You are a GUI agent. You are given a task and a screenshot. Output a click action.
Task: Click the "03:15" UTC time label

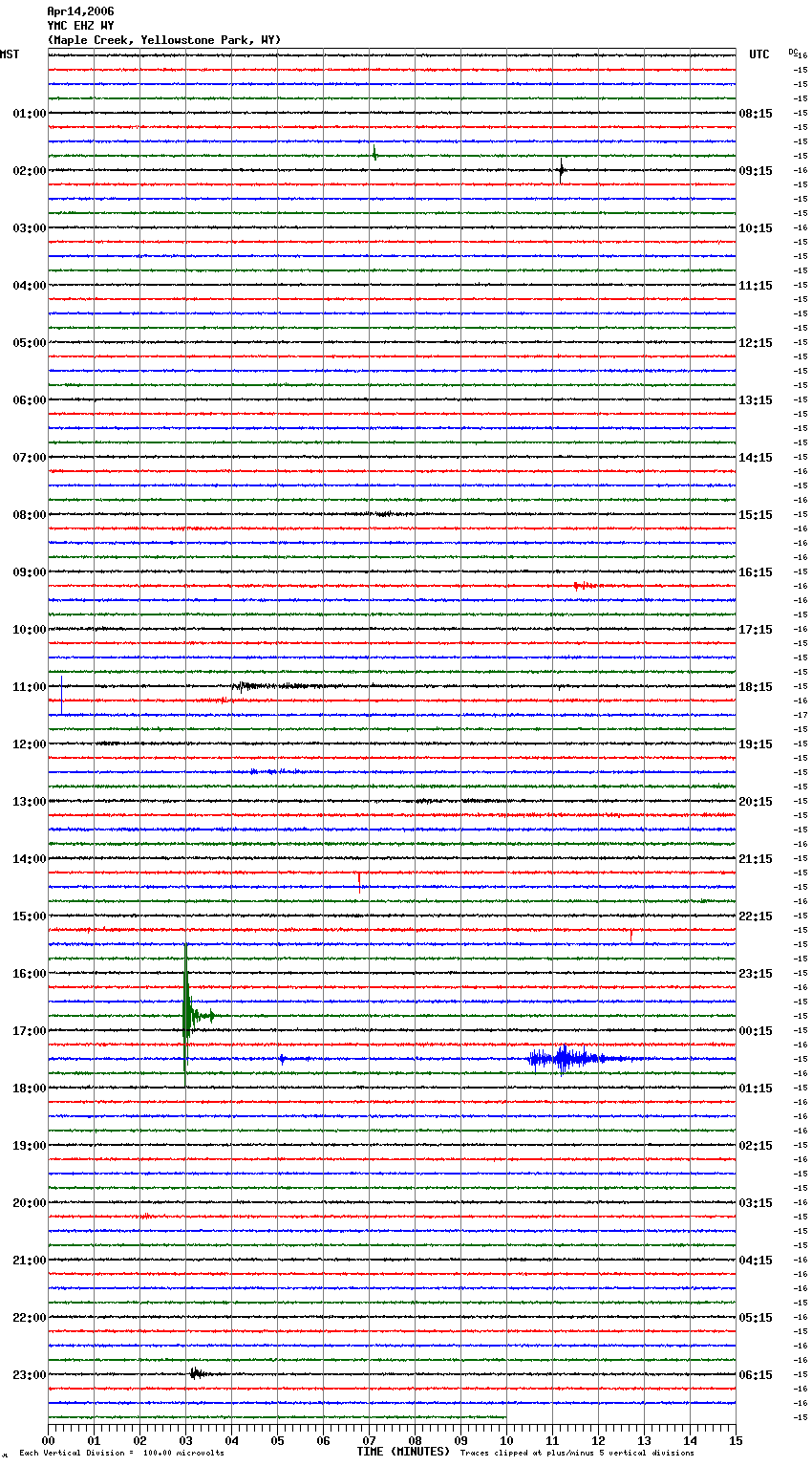click(756, 1203)
